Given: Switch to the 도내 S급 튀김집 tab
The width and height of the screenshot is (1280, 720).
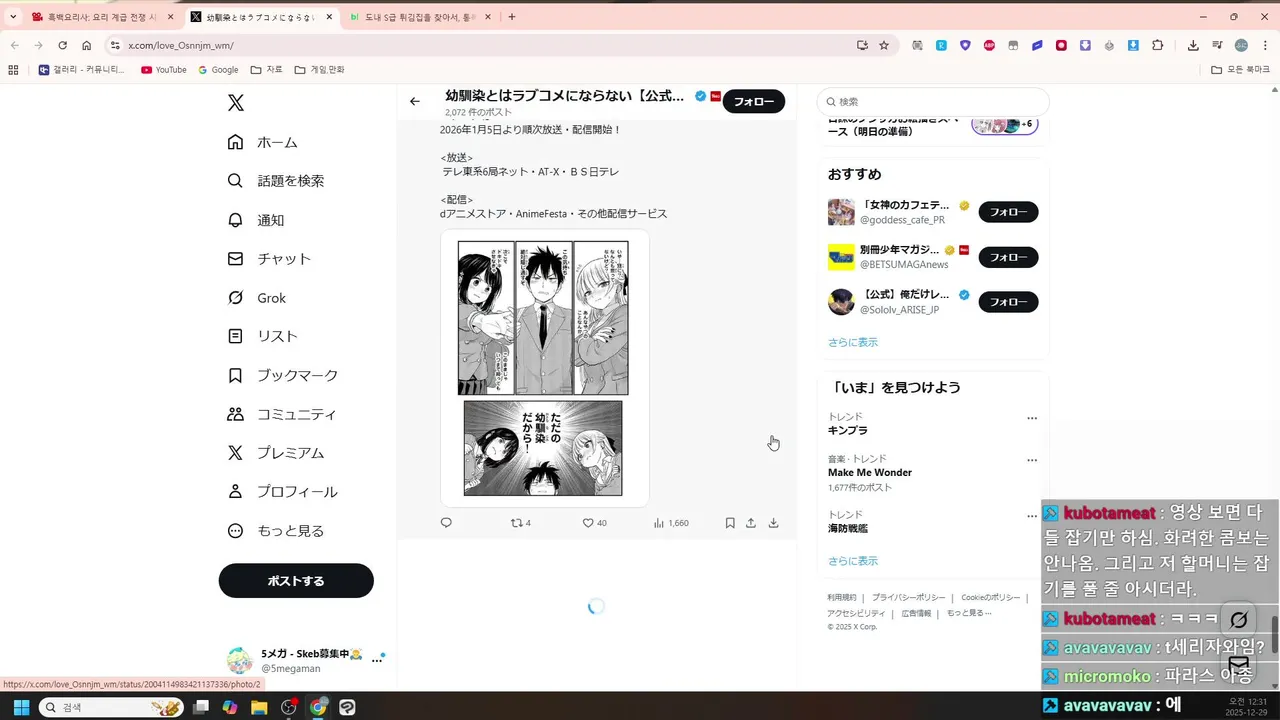Looking at the screenshot, I should click(x=419, y=17).
